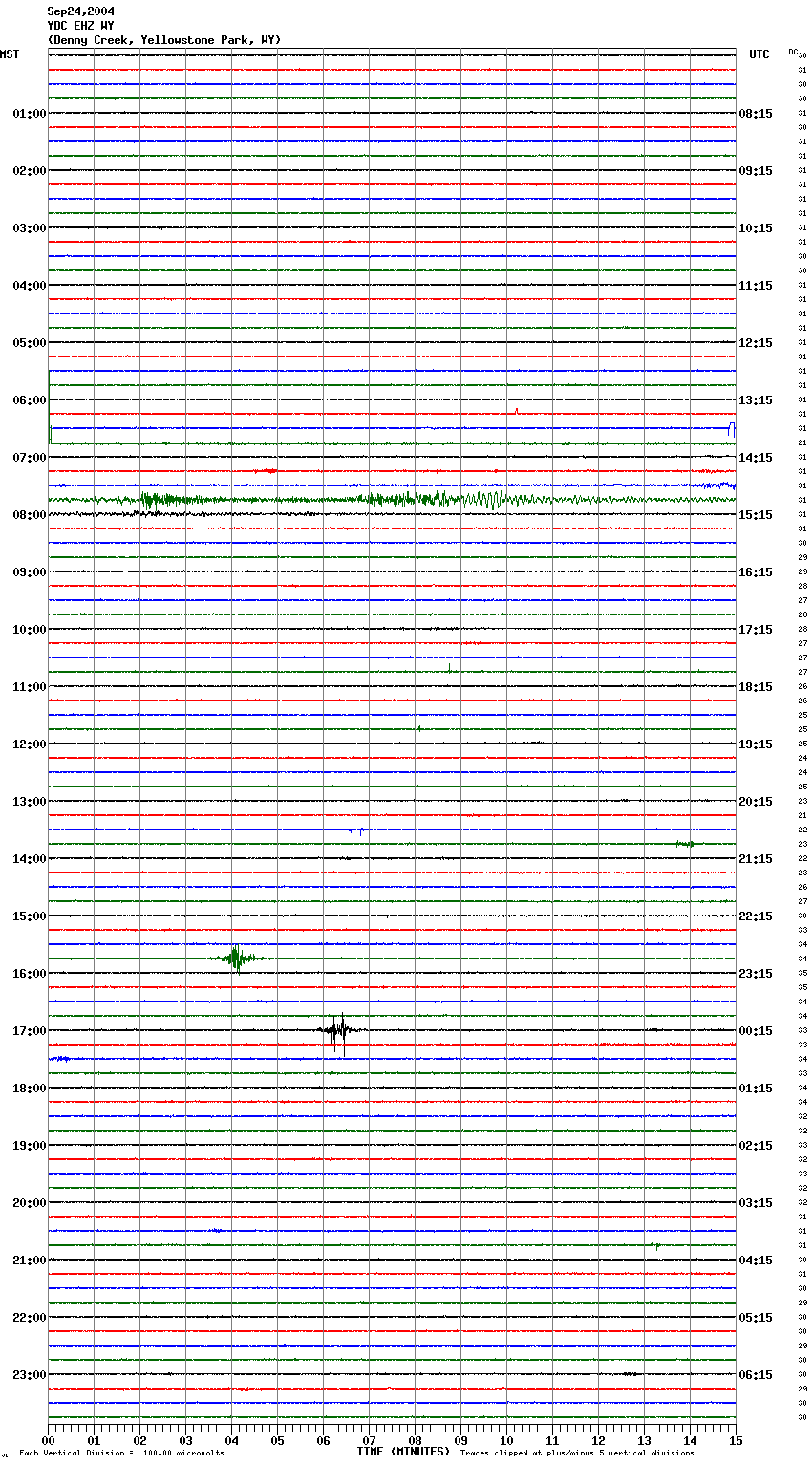The image size is (812, 1466).
Task: Select the 07:00 MST time label
Action: click(x=30, y=458)
